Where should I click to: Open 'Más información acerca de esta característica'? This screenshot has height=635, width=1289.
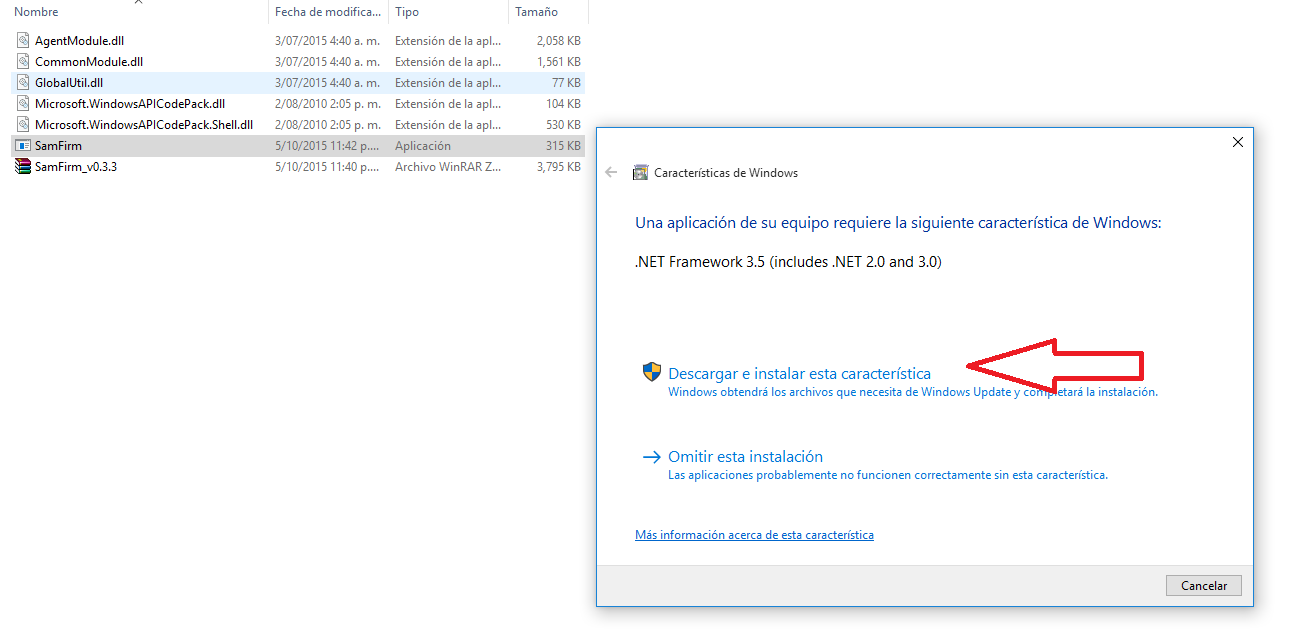coord(753,534)
